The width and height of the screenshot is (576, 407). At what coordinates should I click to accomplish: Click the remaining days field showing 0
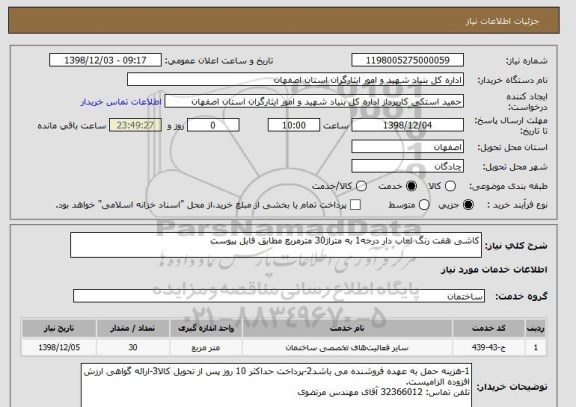tap(213, 125)
